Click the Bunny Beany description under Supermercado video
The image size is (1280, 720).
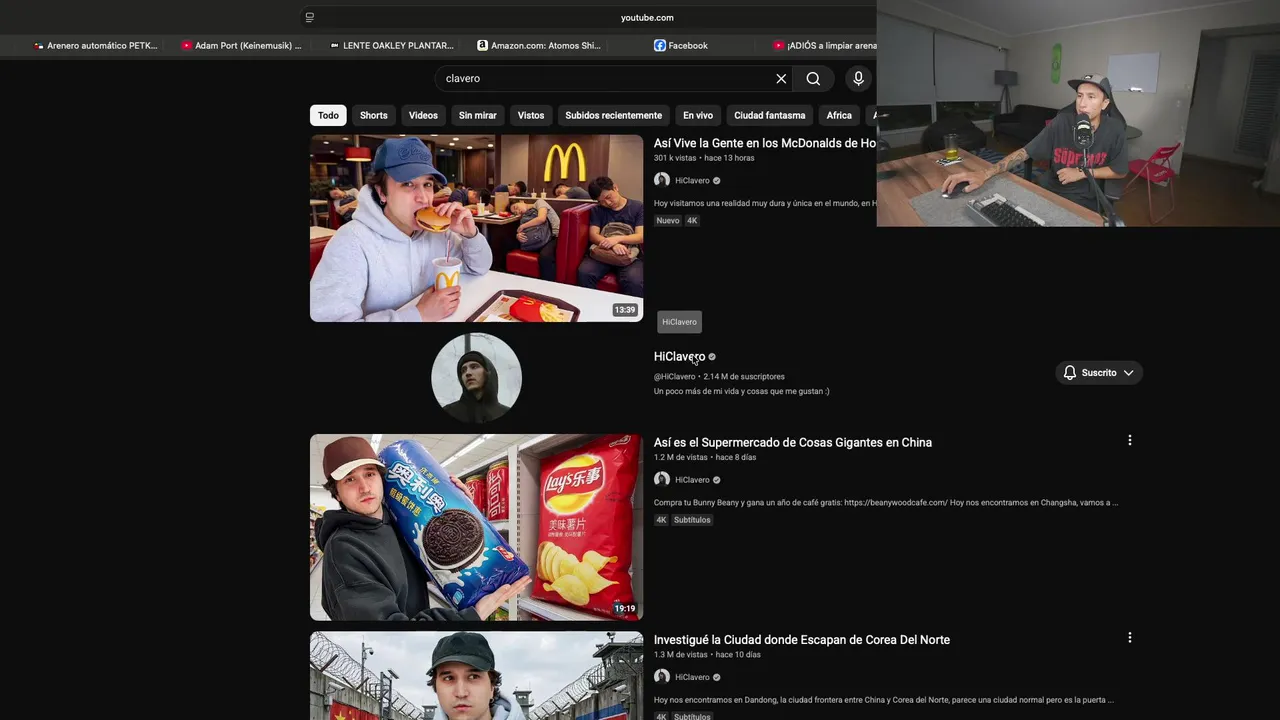tap(886, 503)
